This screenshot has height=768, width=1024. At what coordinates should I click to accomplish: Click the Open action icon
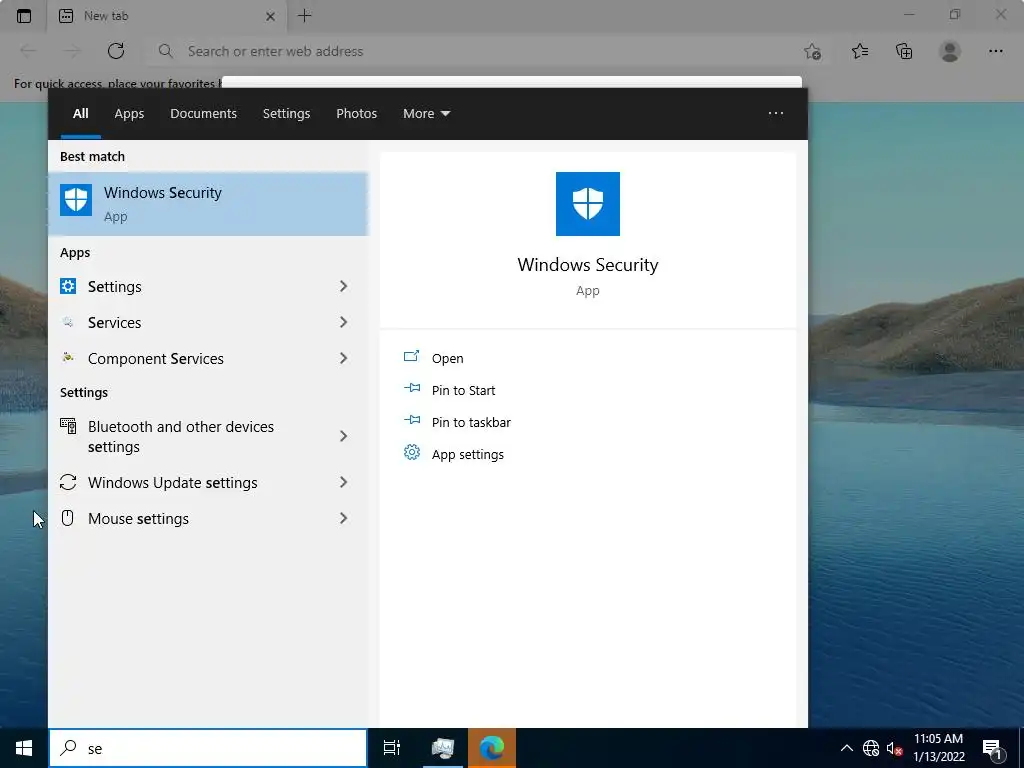click(411, 356)
